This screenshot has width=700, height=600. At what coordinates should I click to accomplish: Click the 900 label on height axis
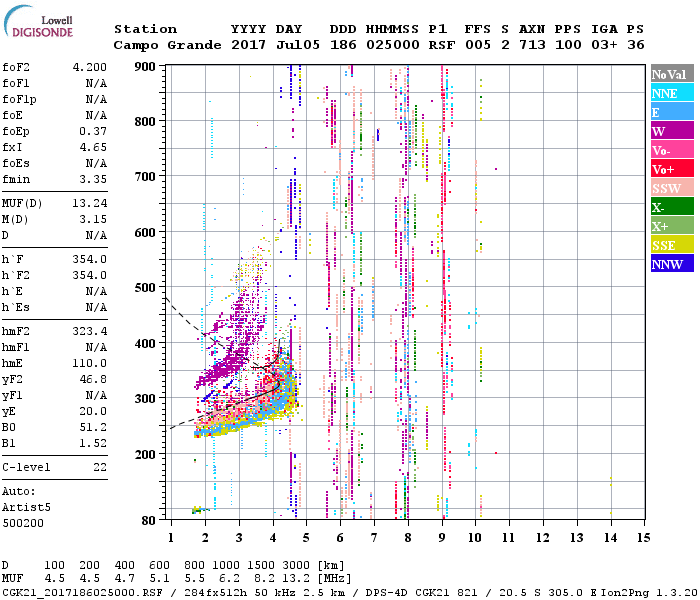pos(147,66)
